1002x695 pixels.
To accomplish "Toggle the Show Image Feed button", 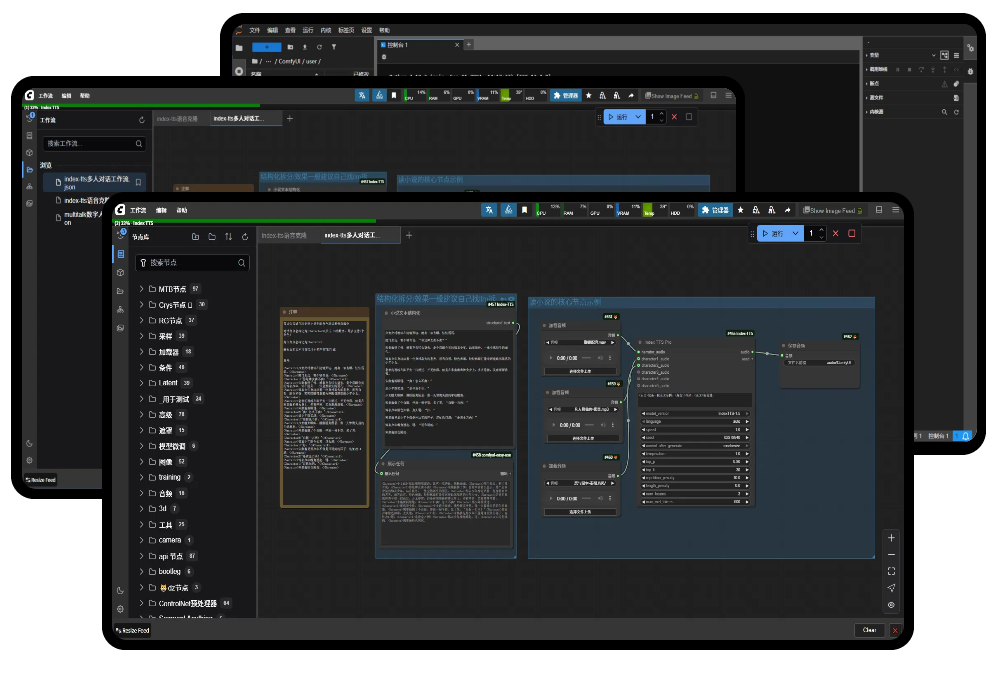I will point(832,211).
